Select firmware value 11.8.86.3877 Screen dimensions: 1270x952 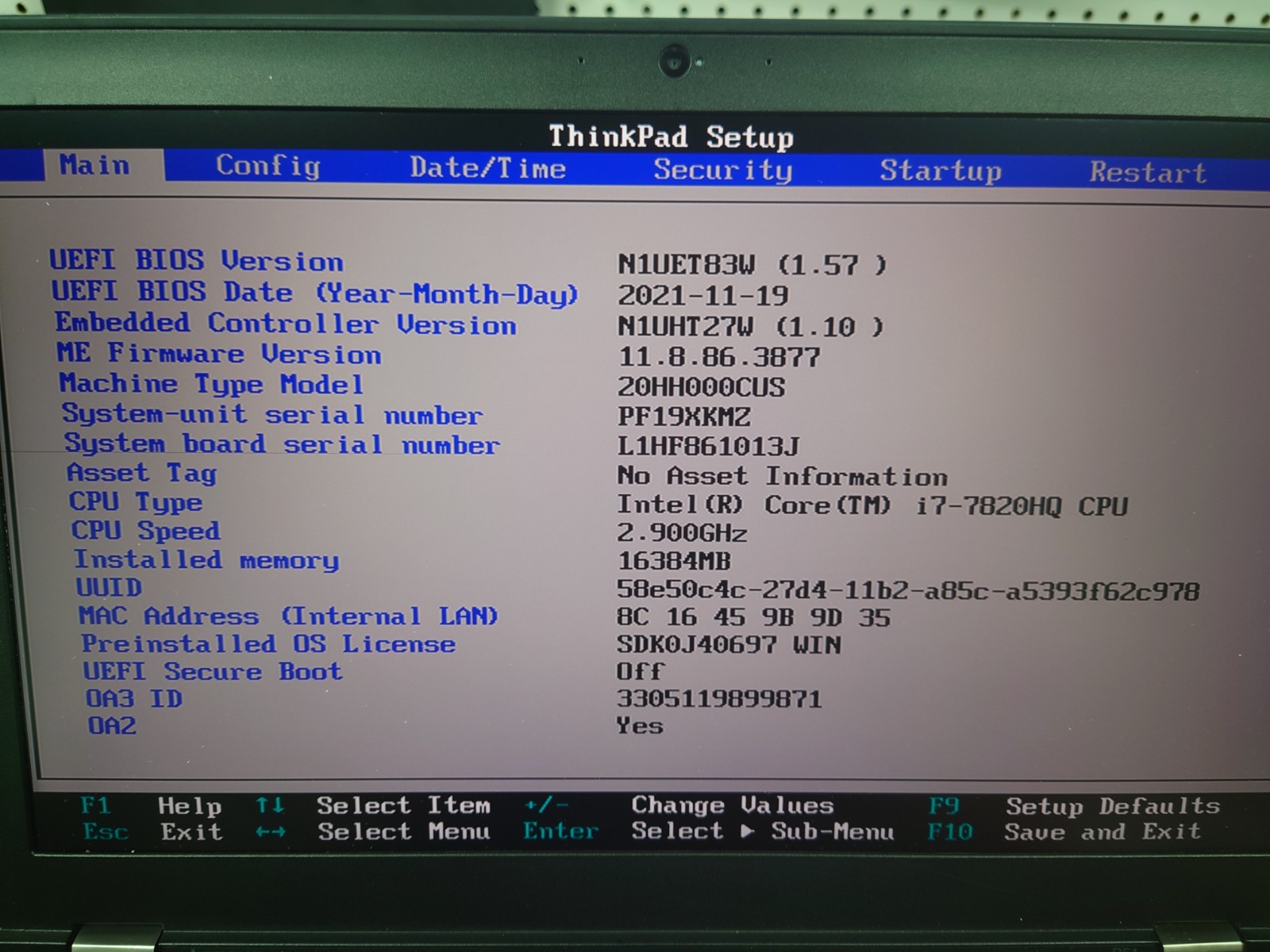719,357
